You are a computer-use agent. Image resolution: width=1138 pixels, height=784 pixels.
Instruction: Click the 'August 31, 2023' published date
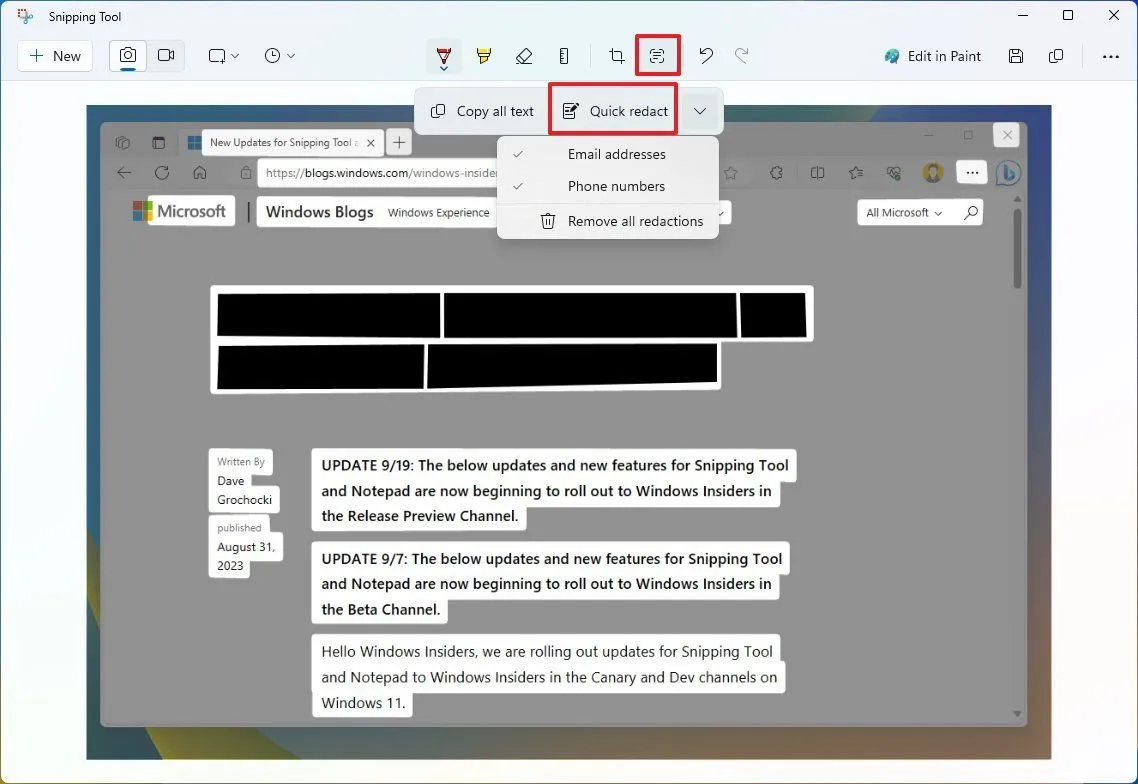coord(246,556)
